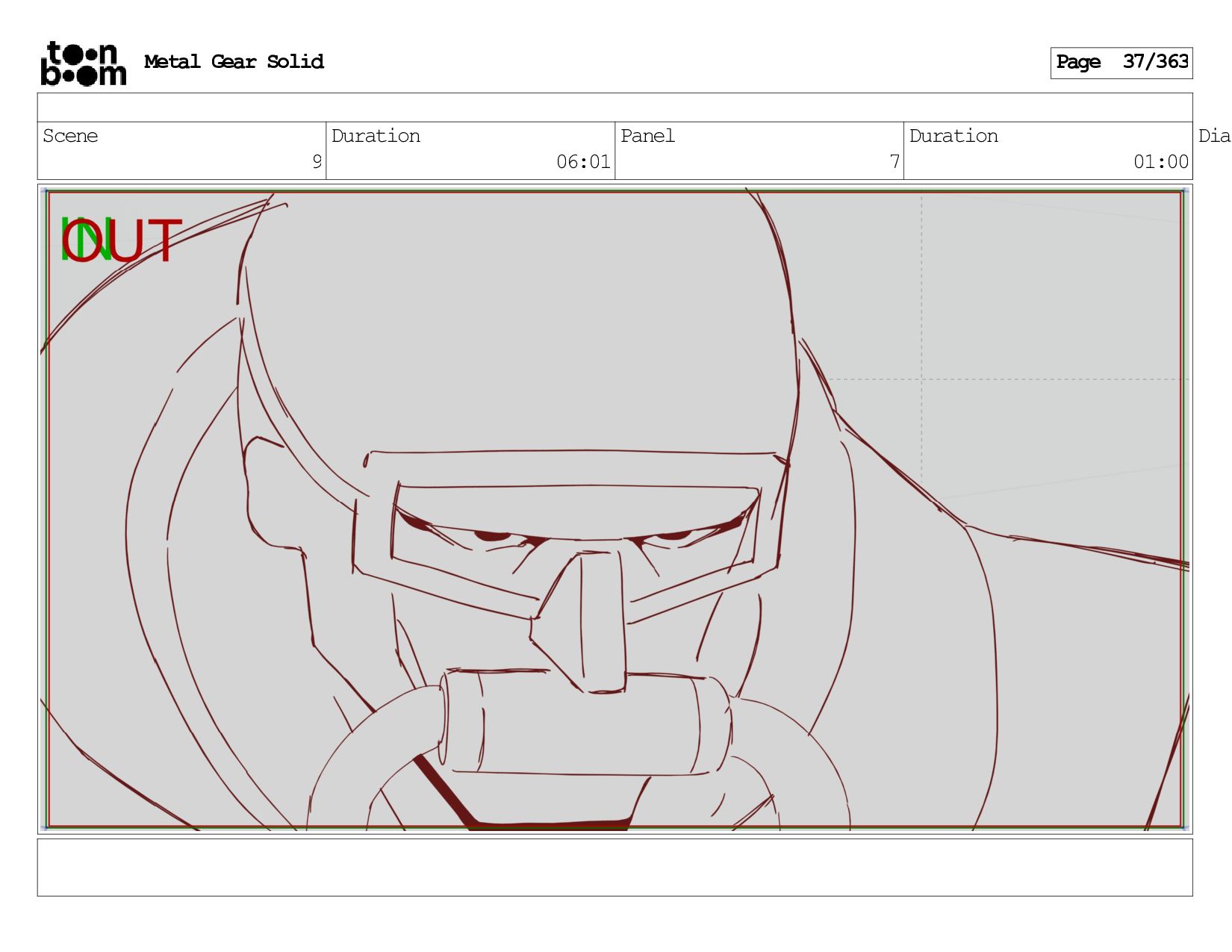Click the Toon Boom logo

(83, 63)
